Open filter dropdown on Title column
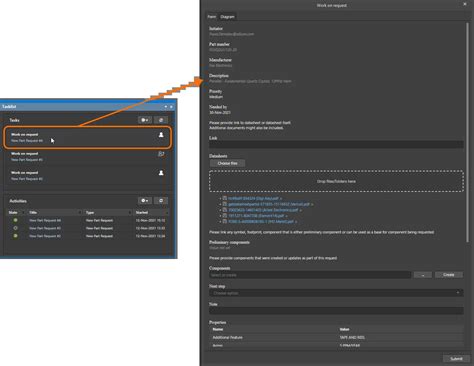 tap(80, 212)
